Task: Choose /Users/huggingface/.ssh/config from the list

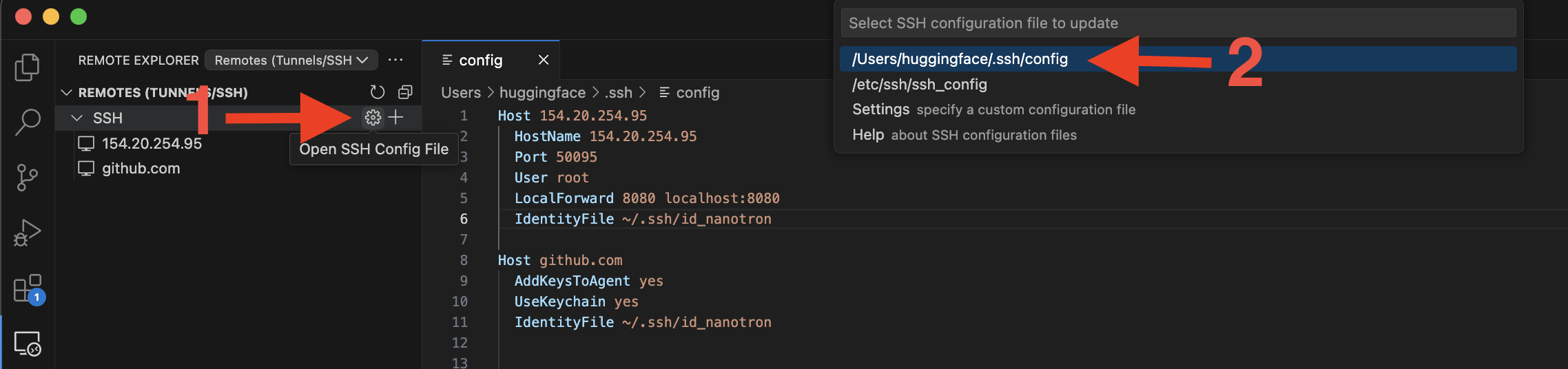Action: tap(960, 59)
